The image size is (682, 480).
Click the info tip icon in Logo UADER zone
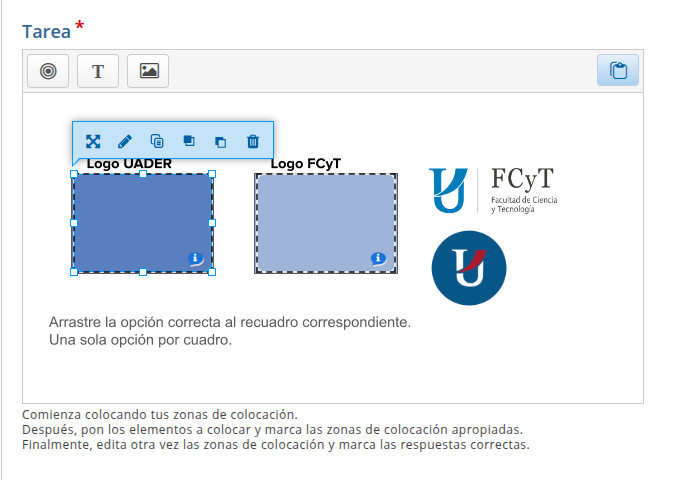coord(195,259)
